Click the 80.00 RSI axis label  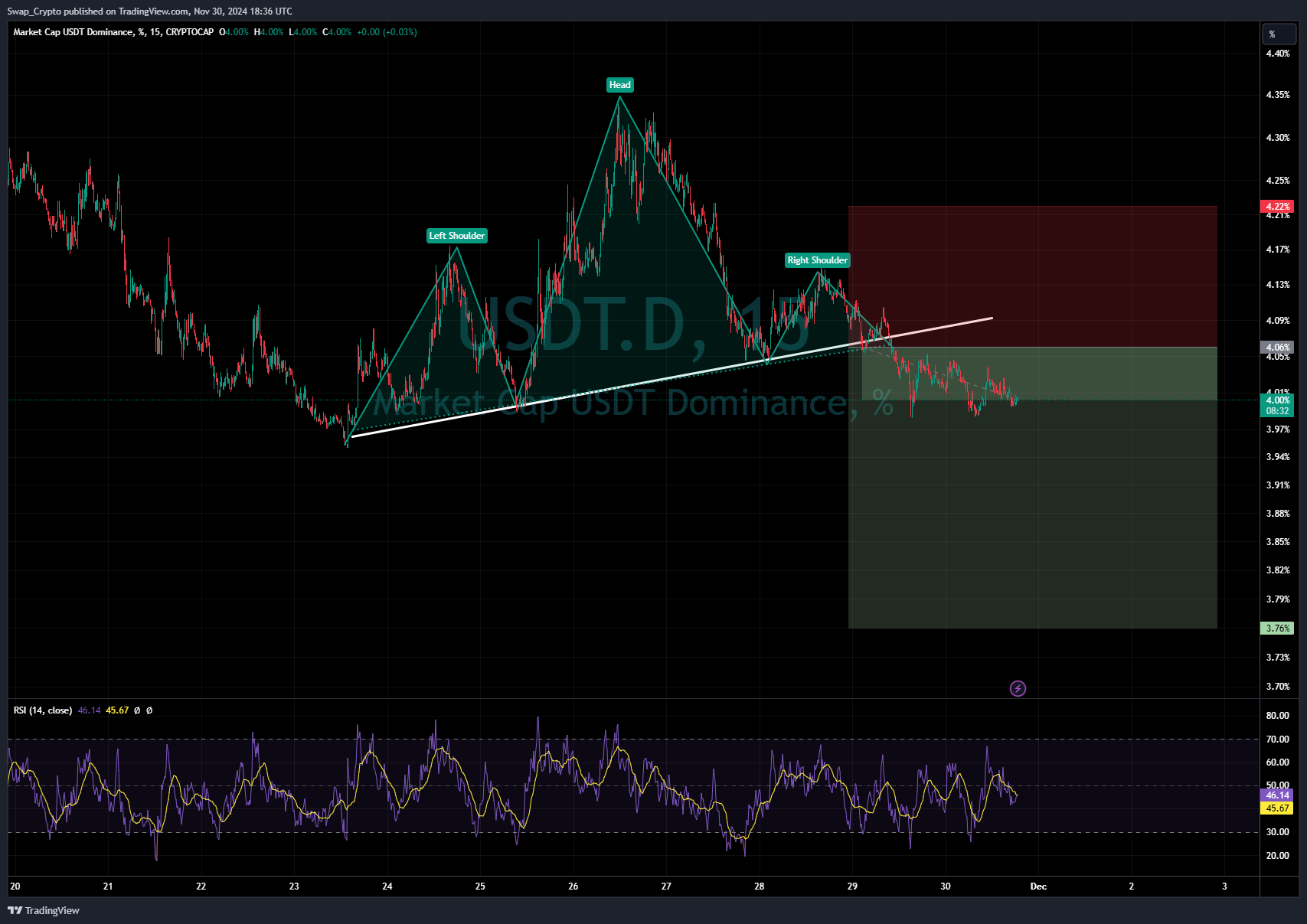tap(1278, 716)
